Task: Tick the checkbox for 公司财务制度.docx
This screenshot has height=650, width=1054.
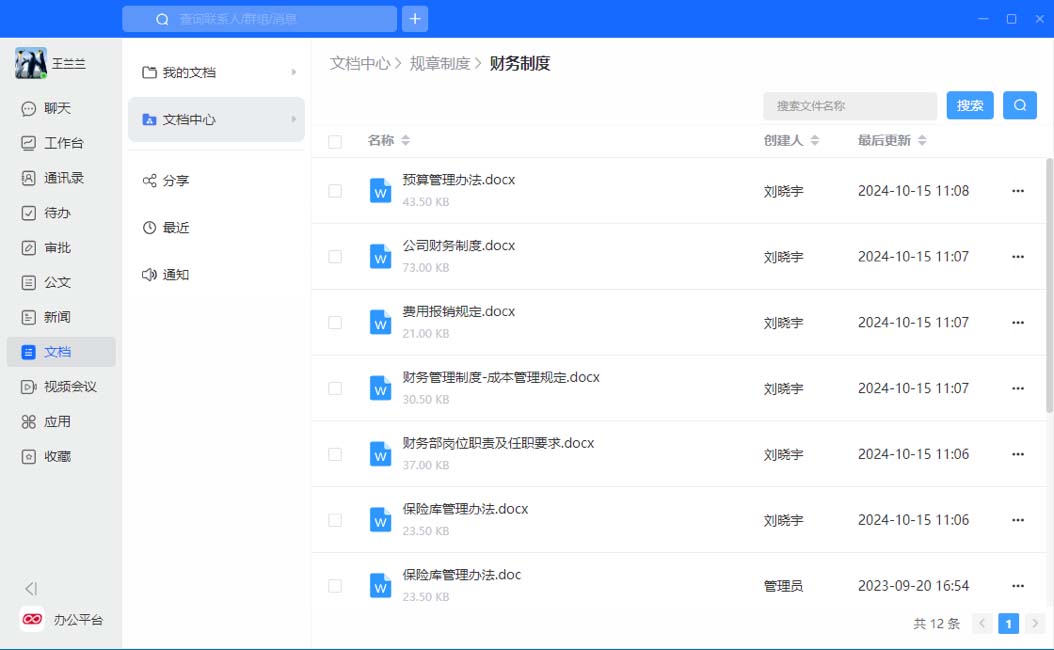Action: pos(335,257)
